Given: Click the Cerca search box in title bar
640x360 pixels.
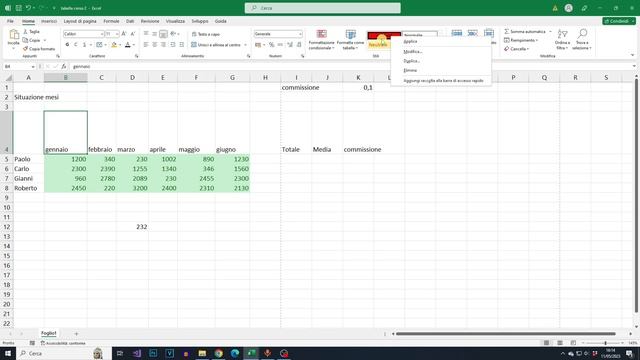Looking at the screenshot, I should click(322, 8).
